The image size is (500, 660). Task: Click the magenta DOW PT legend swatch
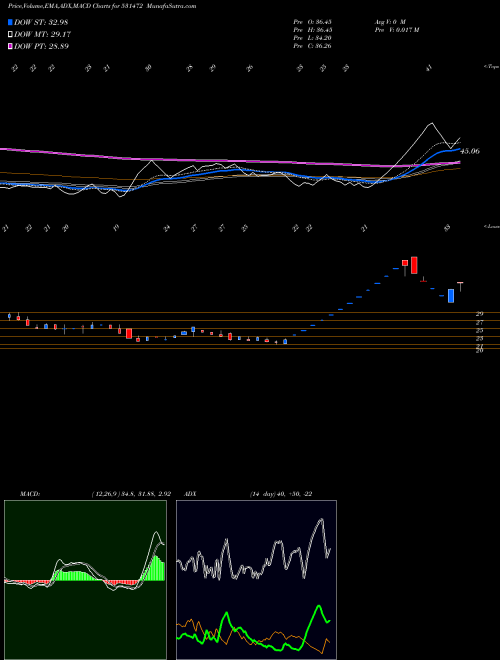tap(10, 46)
